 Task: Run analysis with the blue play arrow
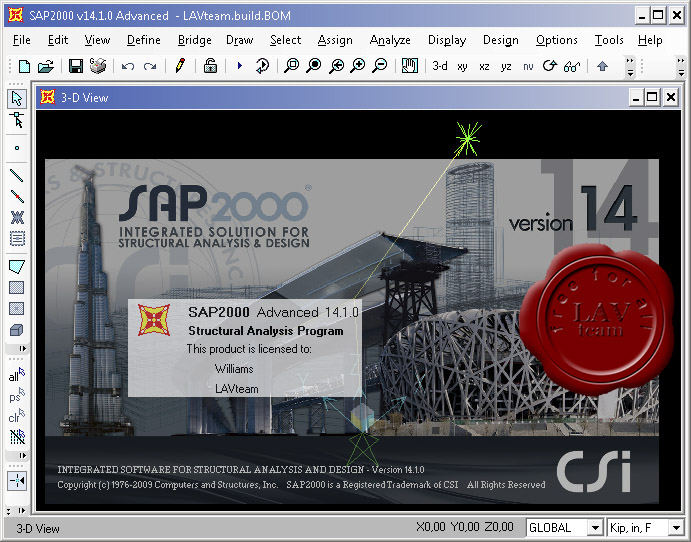coord(240,66)
